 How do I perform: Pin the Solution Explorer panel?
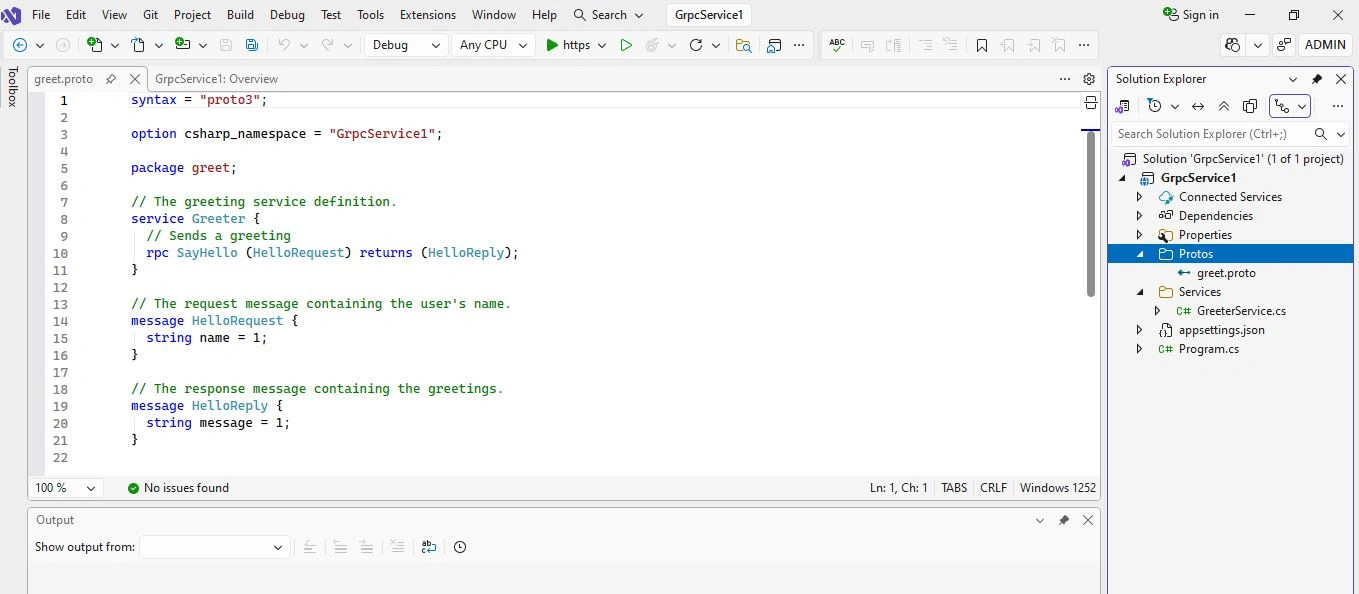1317,79
